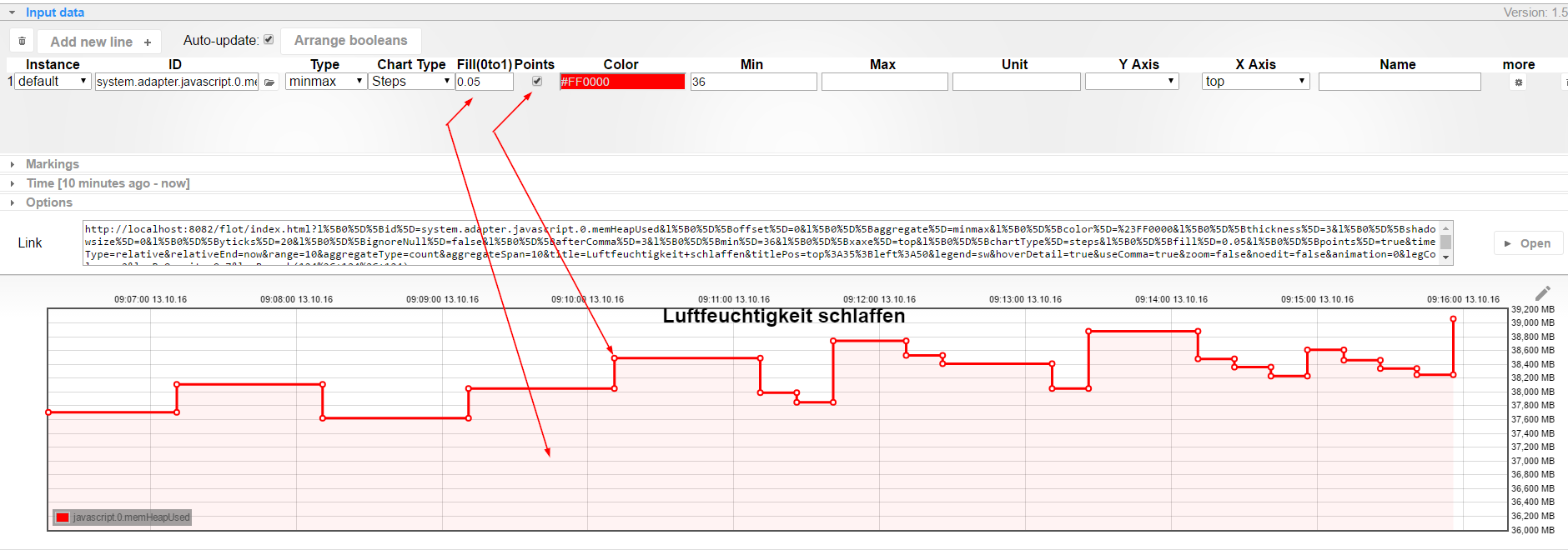Click the empty Max input field
1568x550 pixels.
pyautogui.click(x=885, y=82)
